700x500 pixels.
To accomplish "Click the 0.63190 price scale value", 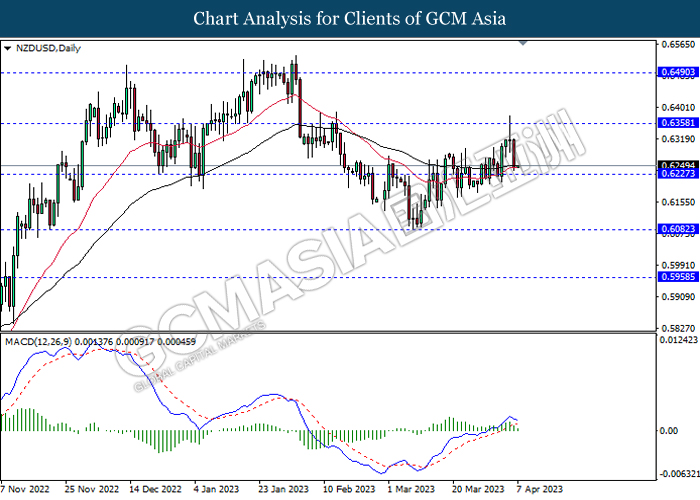I will (x=678, y=139).
